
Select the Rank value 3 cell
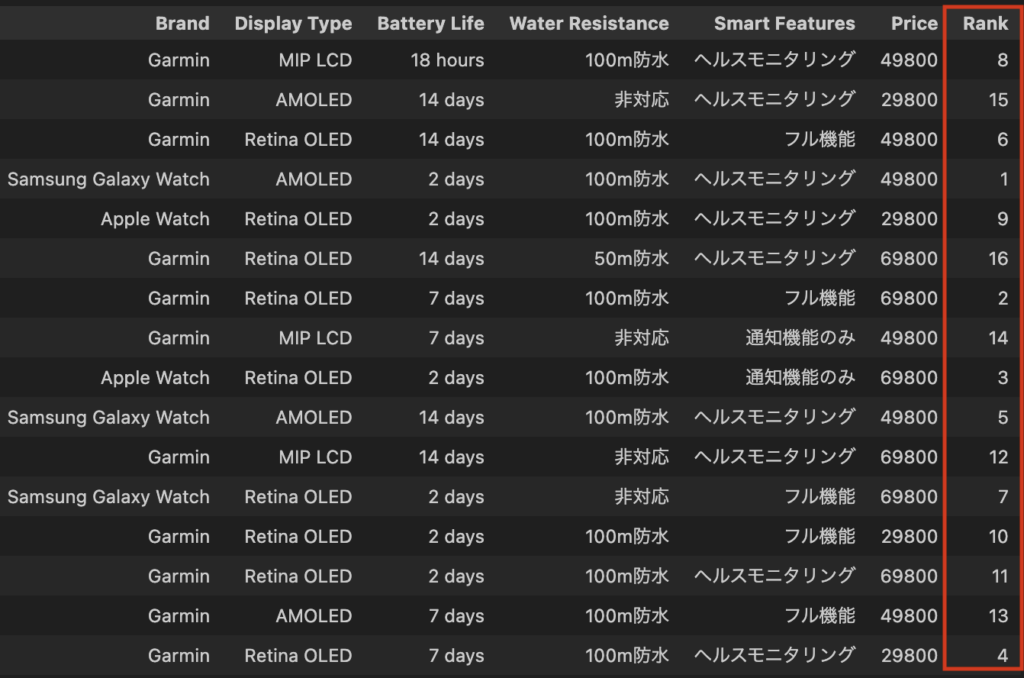(x=1002, y=378)
